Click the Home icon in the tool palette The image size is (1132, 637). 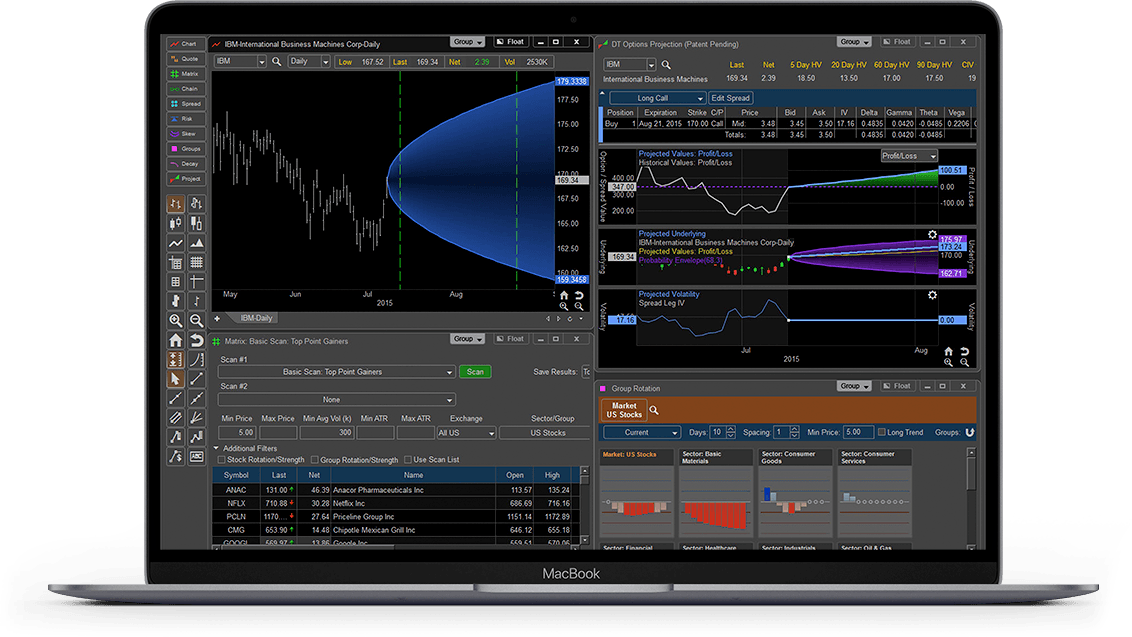point(175,340)
